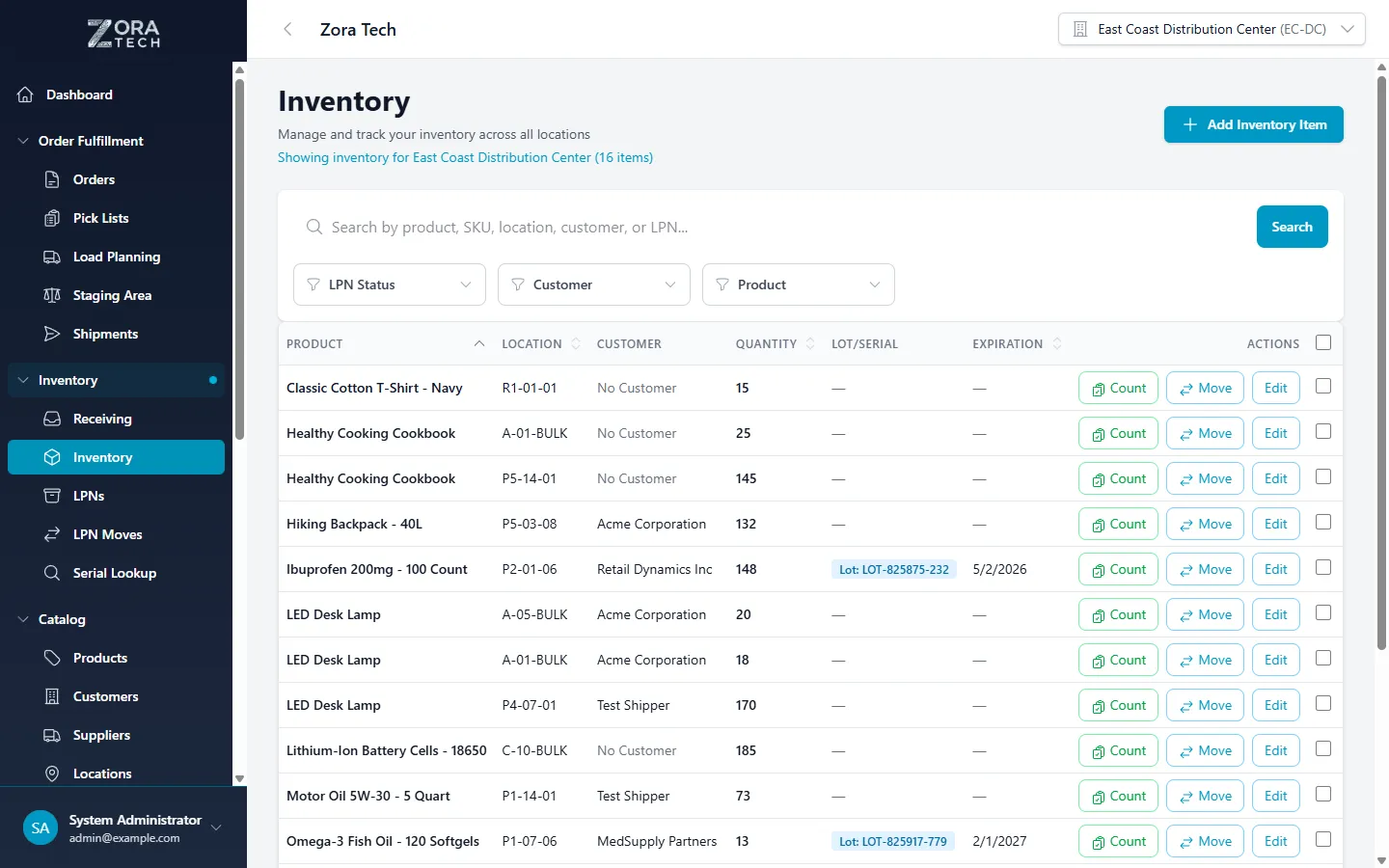Check the Ibuprofen 200mg row checkbox
The width and height of the screenshot is (1389, 868).
(1323, 568)
